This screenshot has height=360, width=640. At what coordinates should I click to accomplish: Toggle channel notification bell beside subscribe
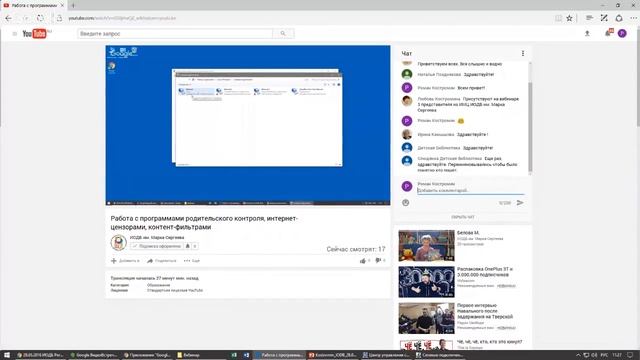coord(188,246)
